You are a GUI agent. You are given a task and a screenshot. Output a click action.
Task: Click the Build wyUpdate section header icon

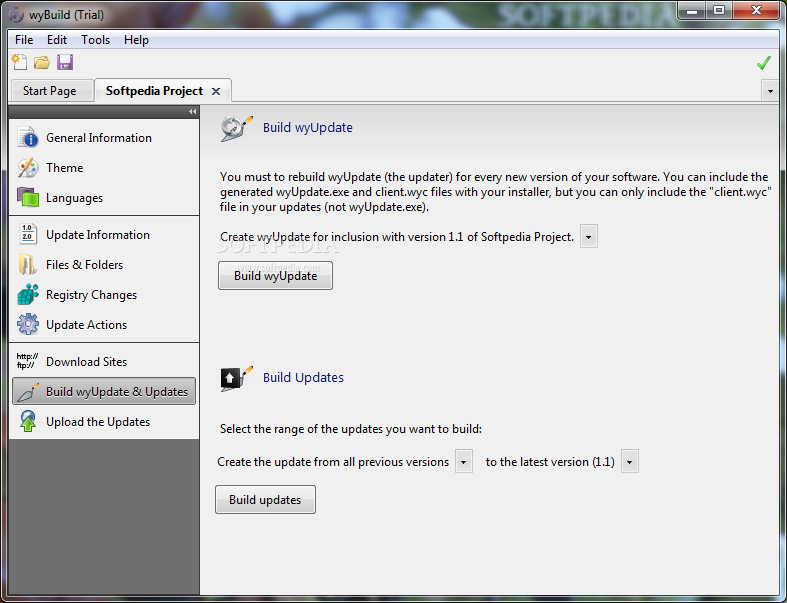click(236, 128)
